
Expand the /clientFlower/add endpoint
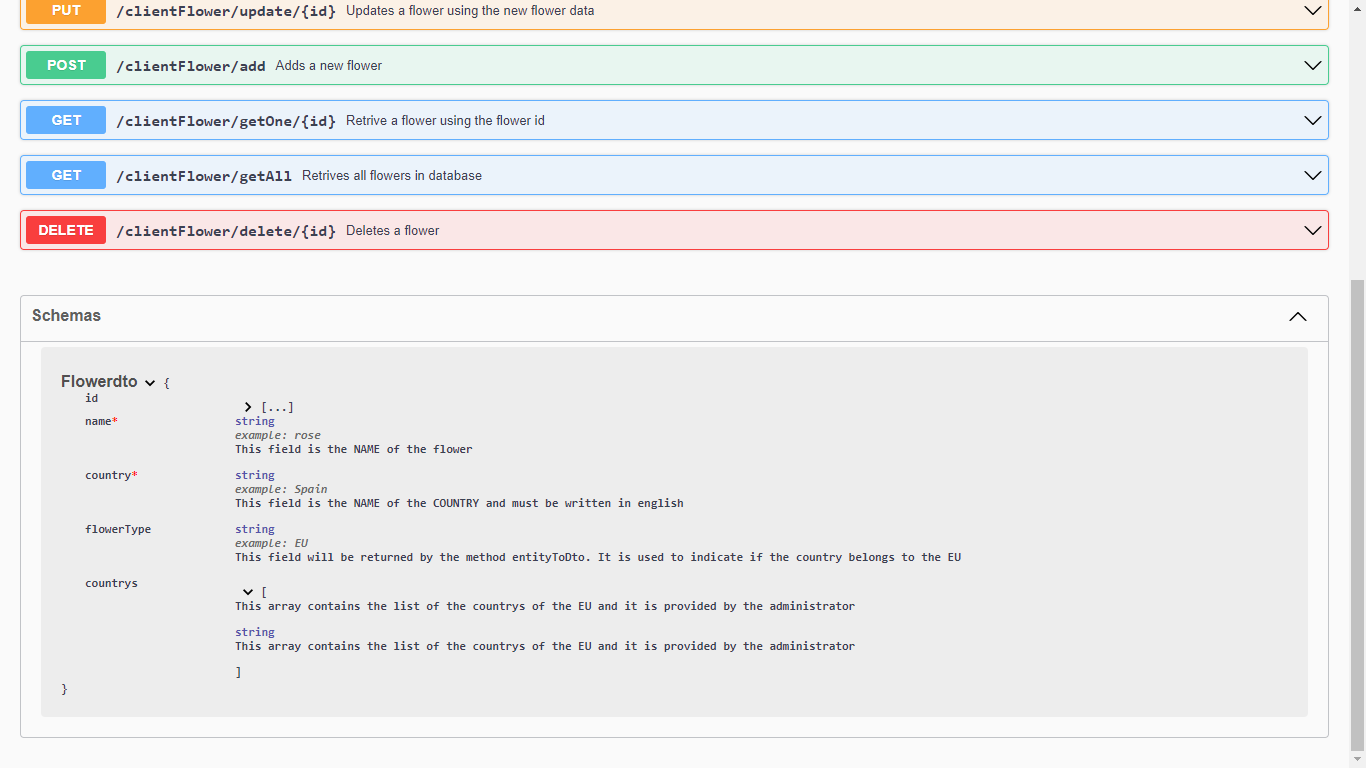1312,65
